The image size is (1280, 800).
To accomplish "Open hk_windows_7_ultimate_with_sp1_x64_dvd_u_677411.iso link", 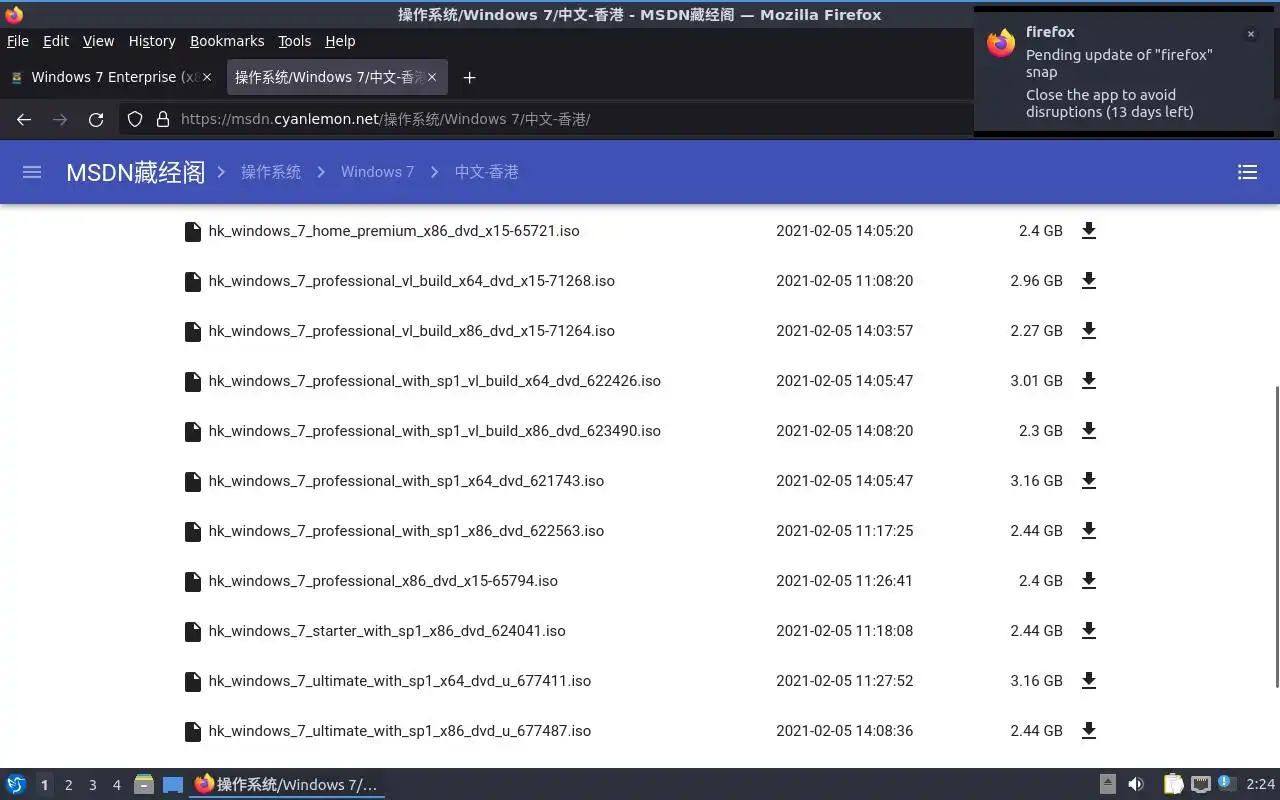I will click(x=400, y=681).
